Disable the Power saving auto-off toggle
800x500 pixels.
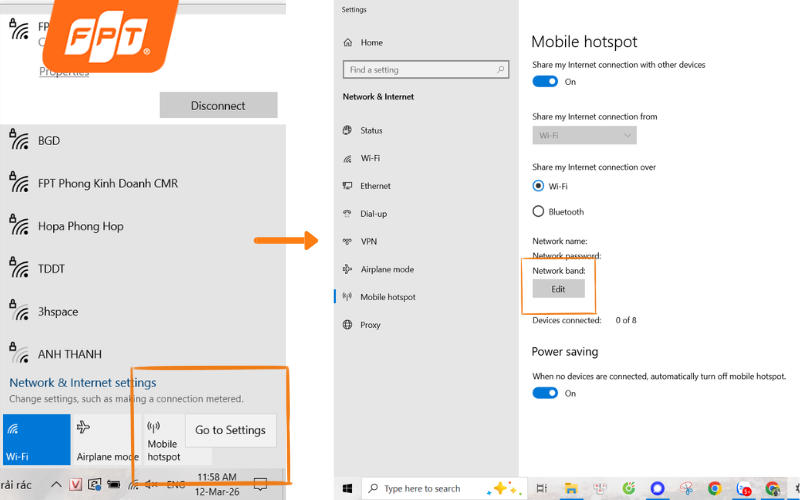coord(545,393)
